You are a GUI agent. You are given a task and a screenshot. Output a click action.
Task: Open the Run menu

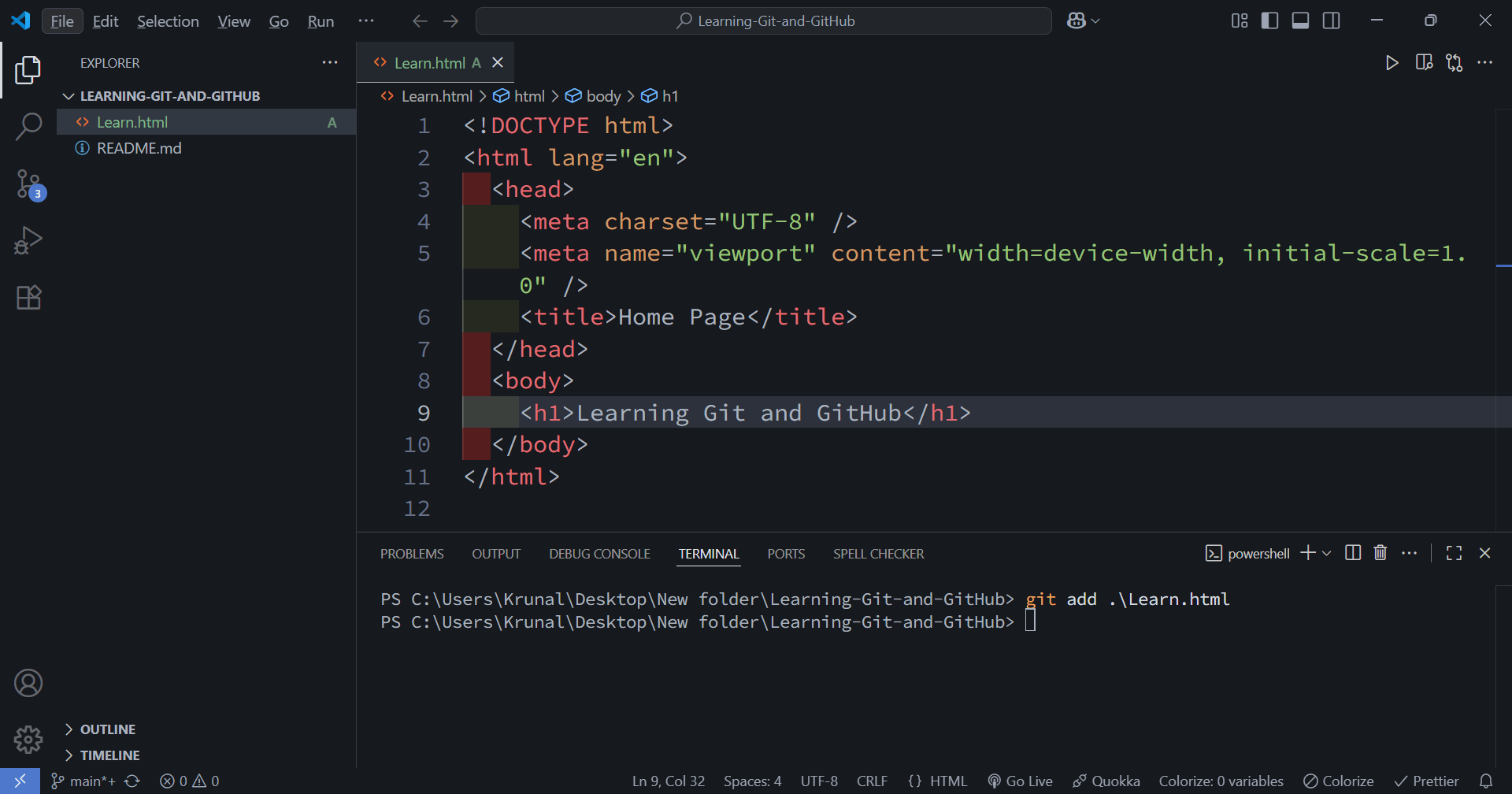point(321,21)
